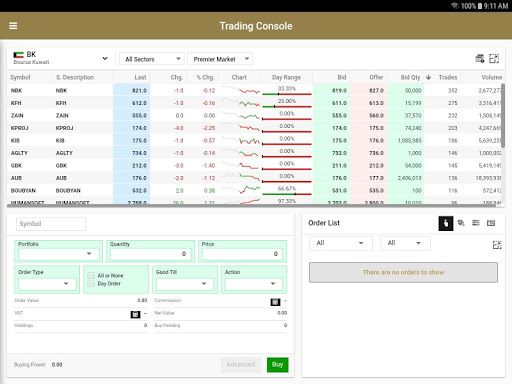Open the Portfolio dropdown
Viewport: 512px width, 384px height.
click(x=59, y=254)
